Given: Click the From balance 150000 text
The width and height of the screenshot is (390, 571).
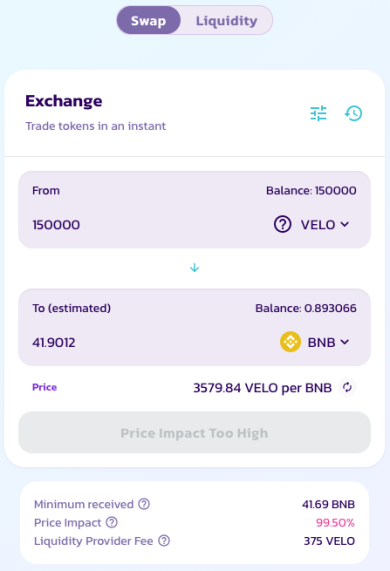Looking at the screenshot, I should click(x=311, y=190).
